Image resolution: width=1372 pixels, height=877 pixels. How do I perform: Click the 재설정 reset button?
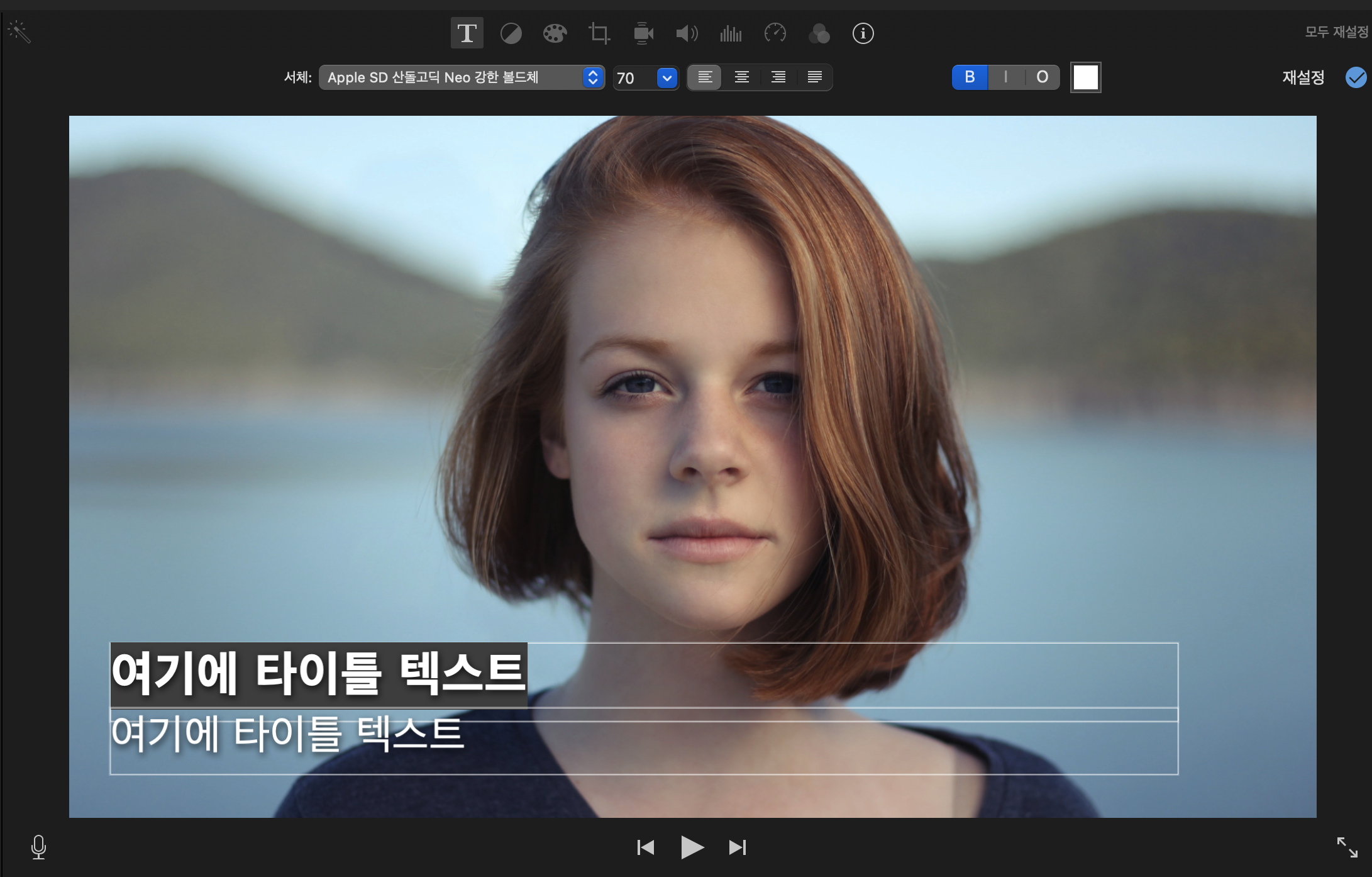pos(1303,77)
